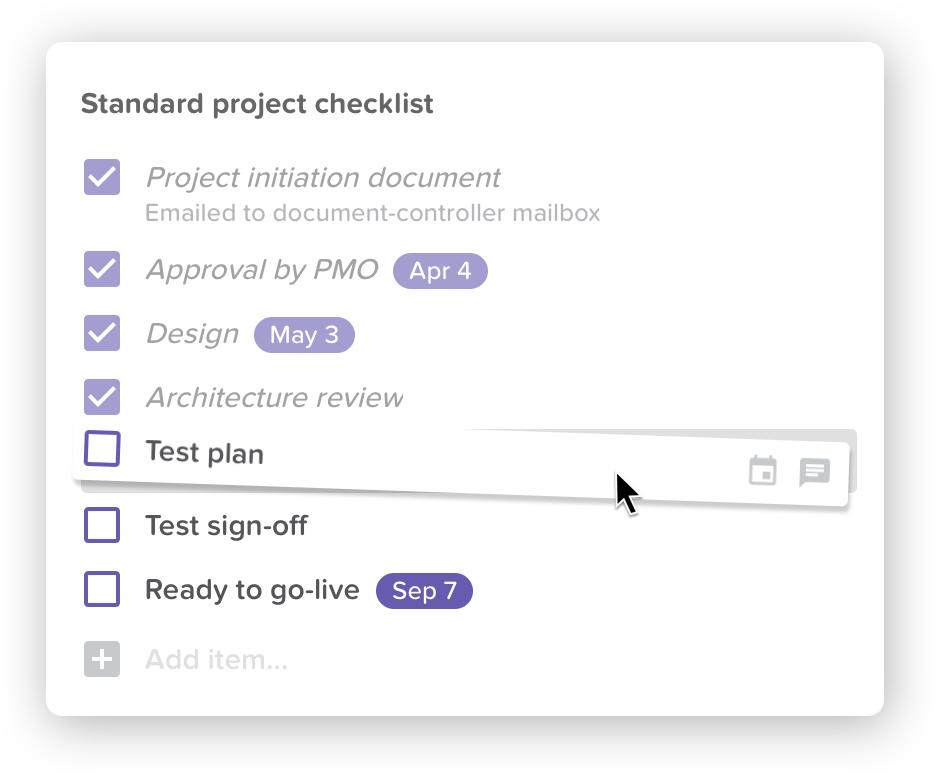Screen dimensions: 938x774
Task: Open the May 3 date badge
Action: click(304, 335)
